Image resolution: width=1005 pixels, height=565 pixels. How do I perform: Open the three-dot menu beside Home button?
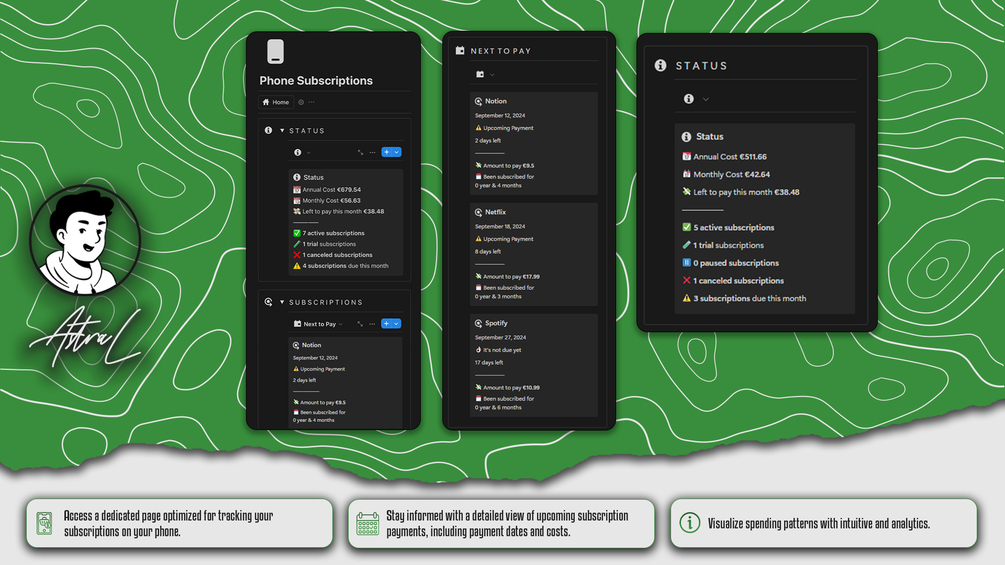pos(311,102)
